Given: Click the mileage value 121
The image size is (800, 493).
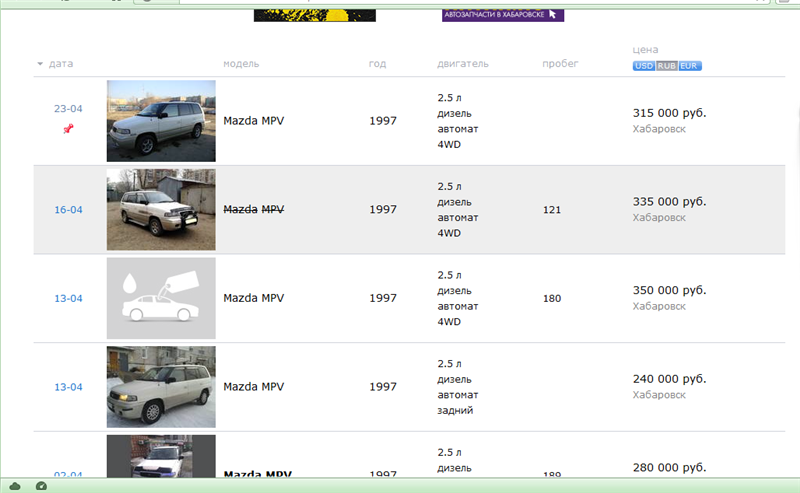Looking at the screenshot, I should (x=552, y=210).
